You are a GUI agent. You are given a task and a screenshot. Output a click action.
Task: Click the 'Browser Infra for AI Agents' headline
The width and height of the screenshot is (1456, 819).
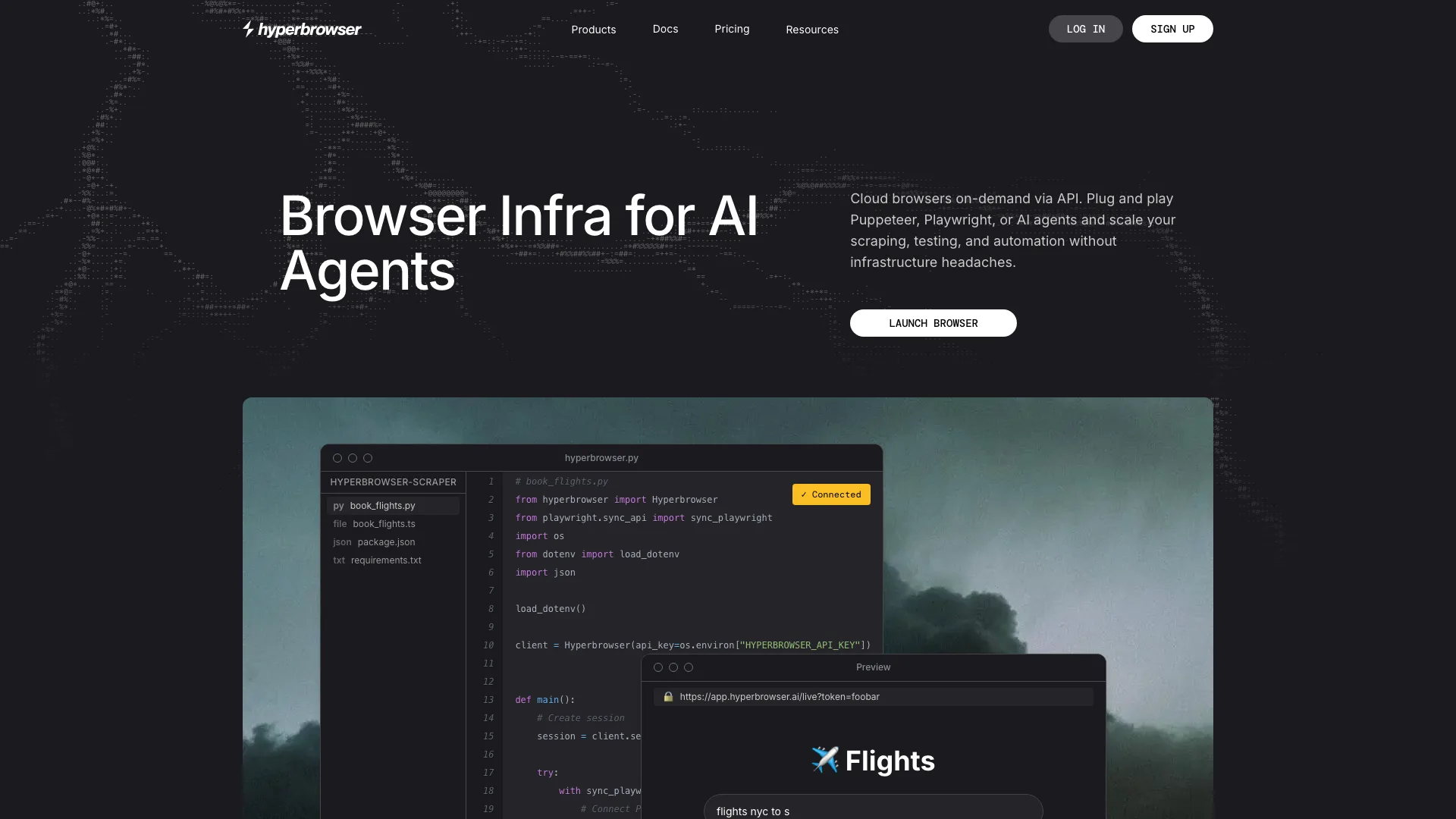(x=519, y=243)
